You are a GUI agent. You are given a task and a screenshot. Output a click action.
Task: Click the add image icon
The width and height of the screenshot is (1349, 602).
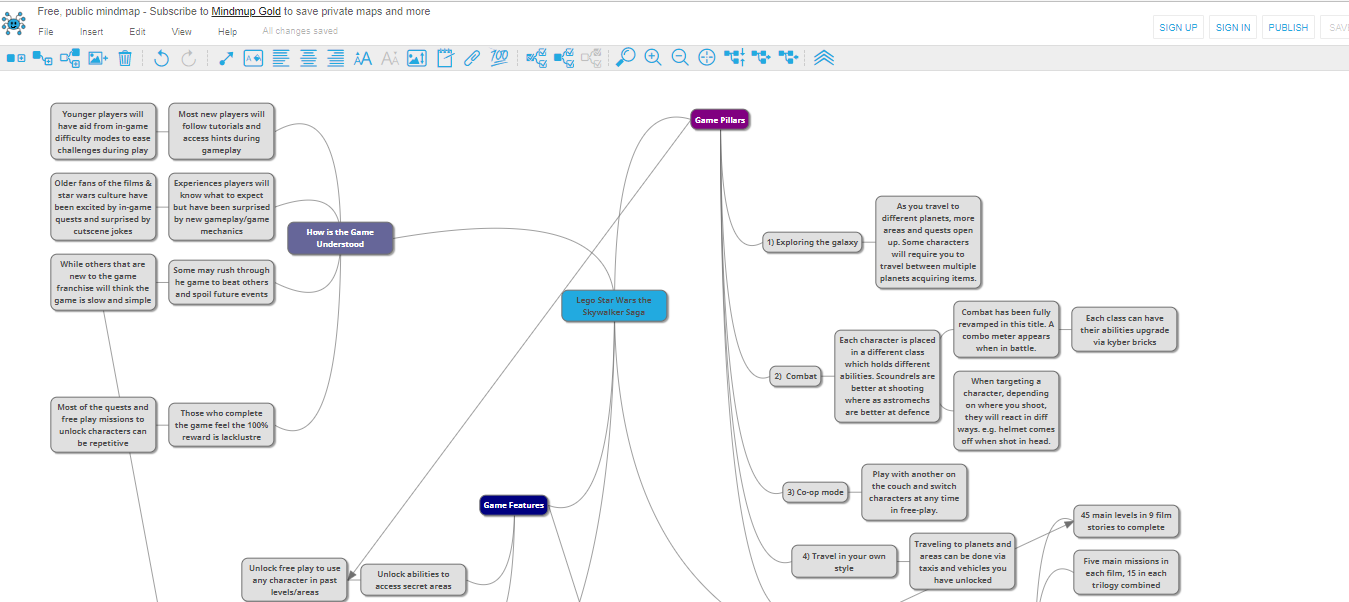click(98, 58)
